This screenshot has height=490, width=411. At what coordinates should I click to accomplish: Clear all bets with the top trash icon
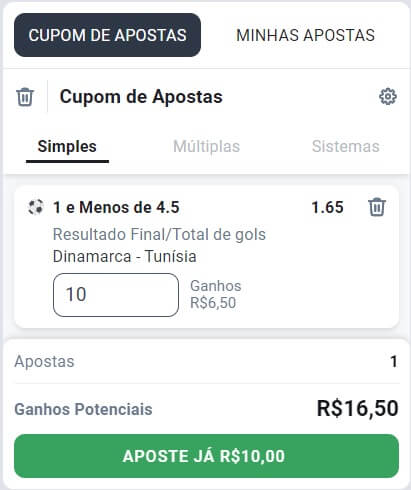pyautogui.click(x=25, y=97)
